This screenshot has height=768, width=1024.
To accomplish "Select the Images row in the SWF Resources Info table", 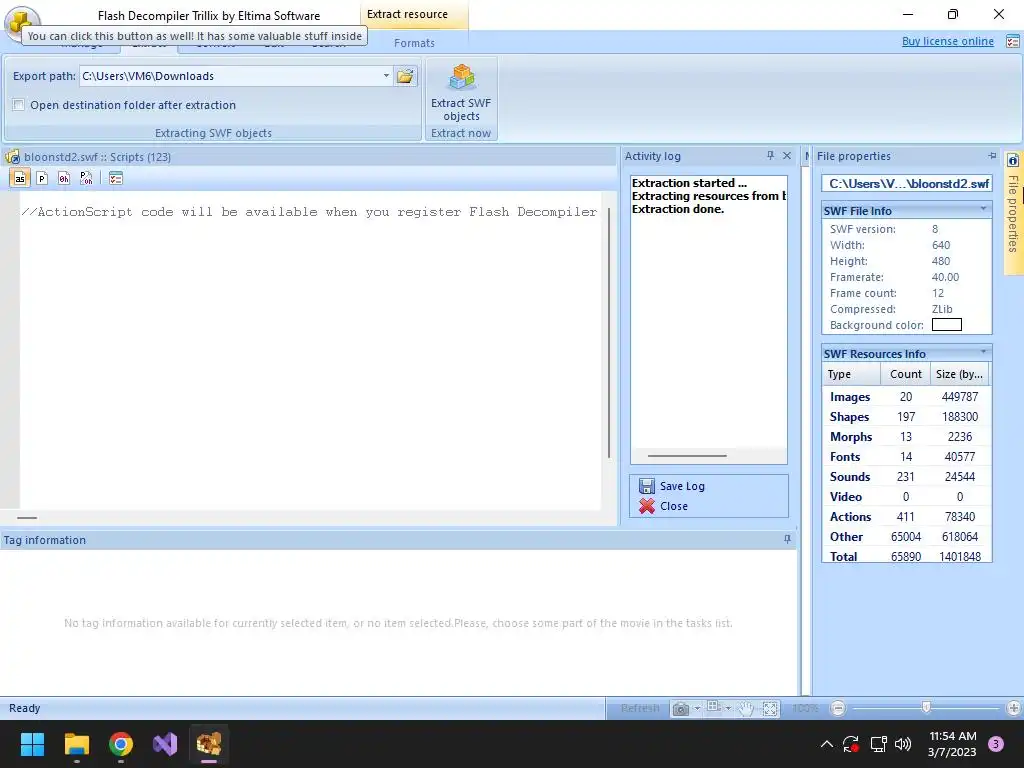I will pos(906,397).
